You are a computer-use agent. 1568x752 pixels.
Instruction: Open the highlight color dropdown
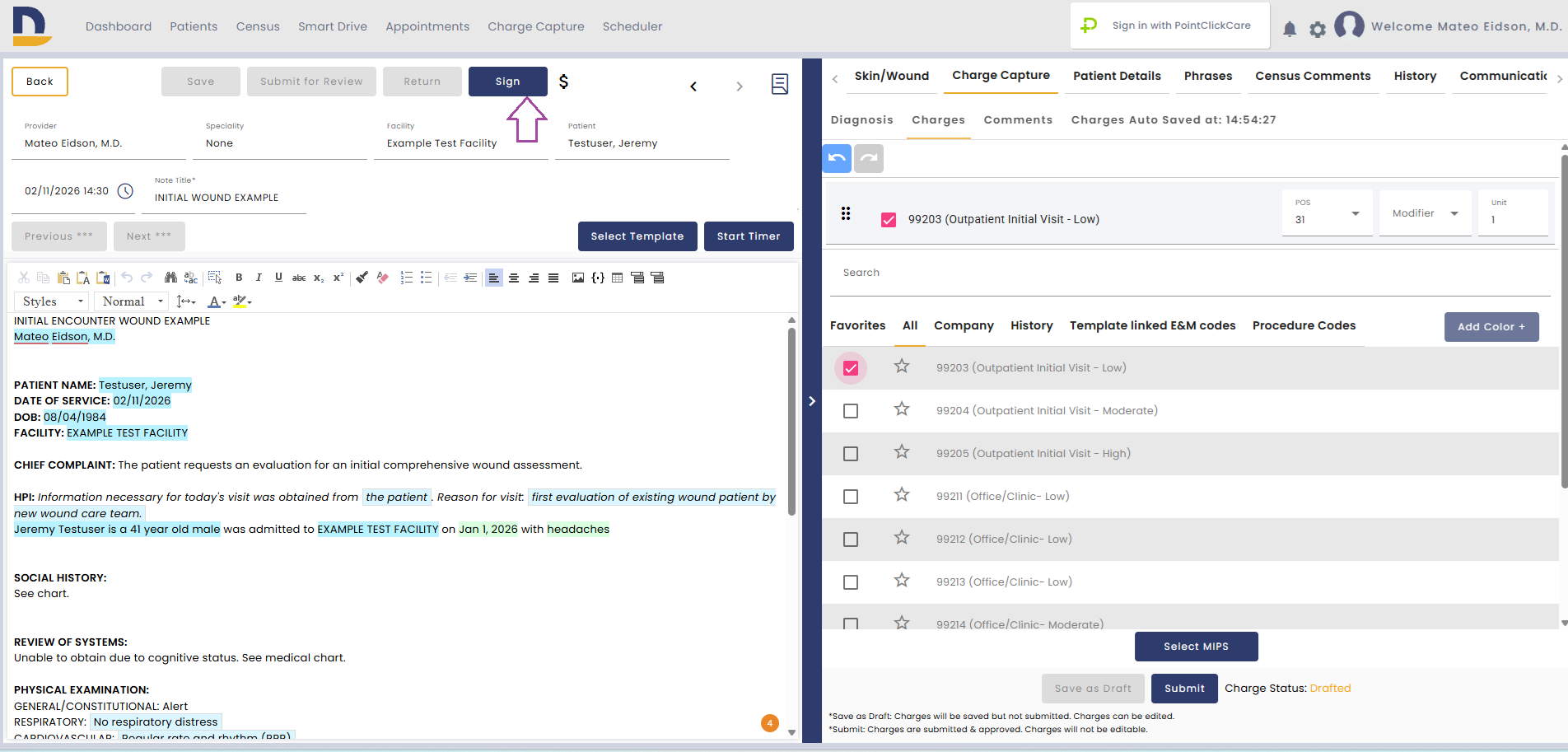click(242, 301)
